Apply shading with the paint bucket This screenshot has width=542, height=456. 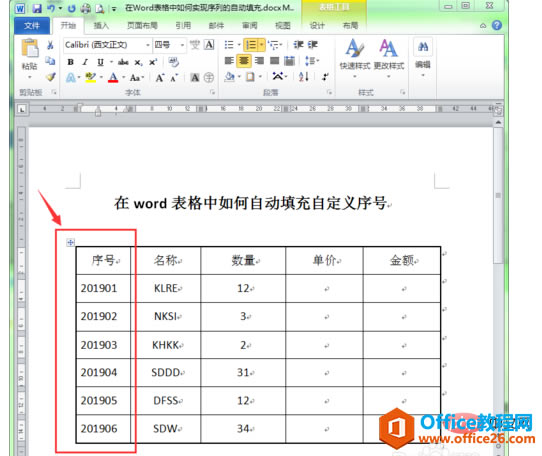point(229,76)
